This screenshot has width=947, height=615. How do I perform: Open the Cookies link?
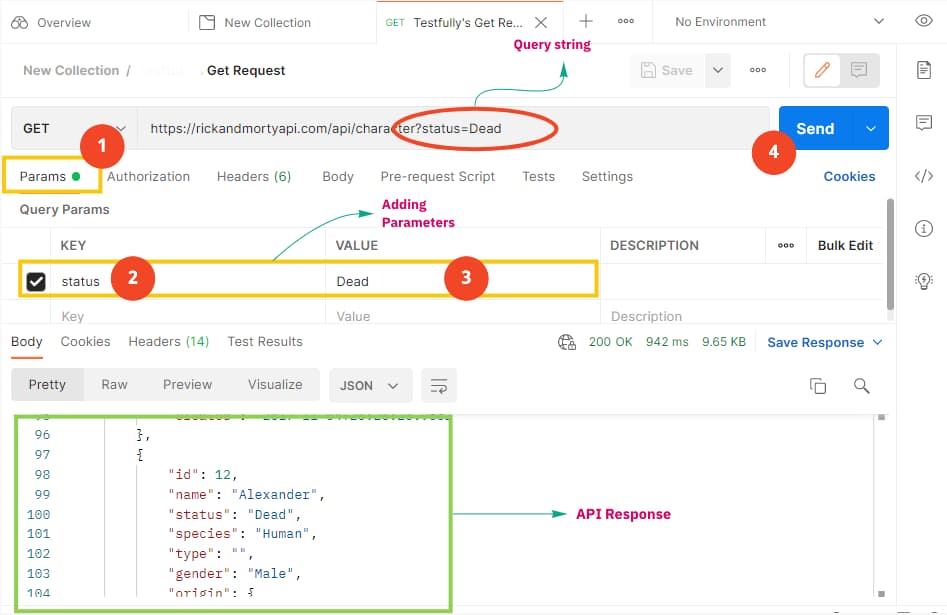[849, 176]
